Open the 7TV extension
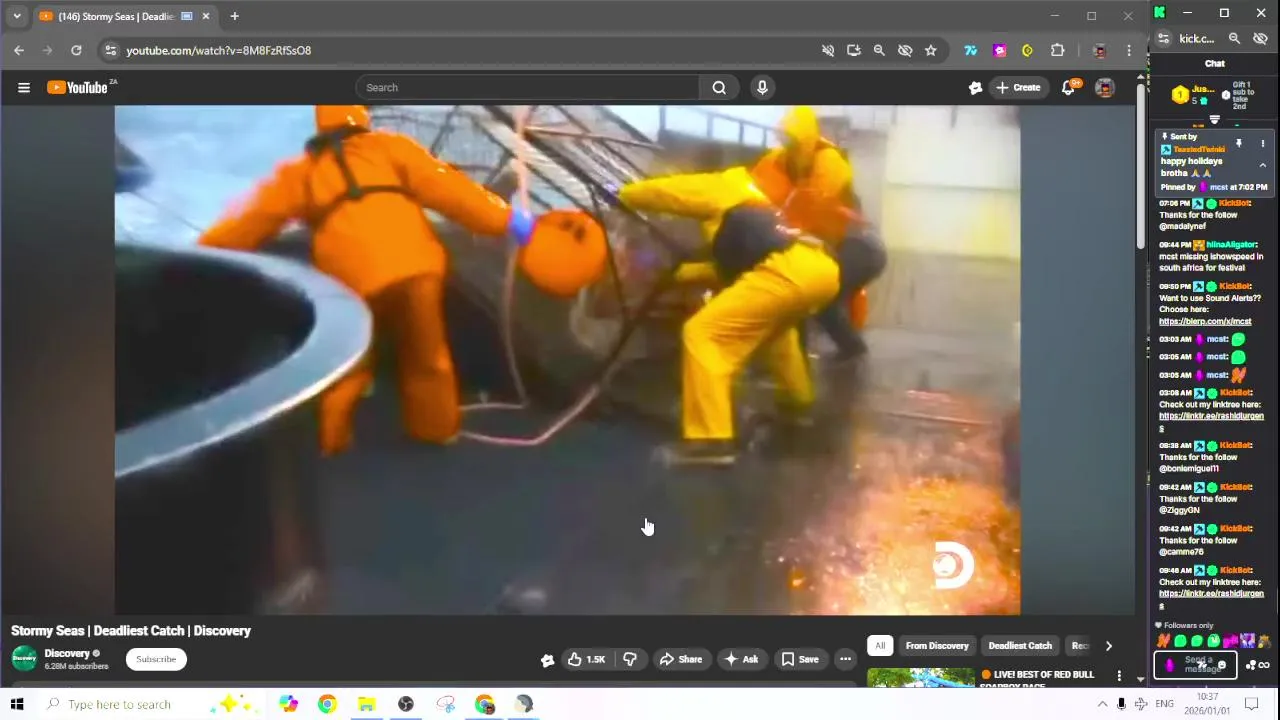The image size is (1280, 720). click(970, 50)
